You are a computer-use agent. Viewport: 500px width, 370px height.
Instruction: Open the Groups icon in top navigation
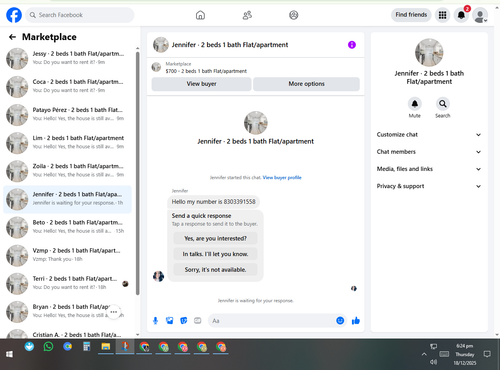point(294,15)
